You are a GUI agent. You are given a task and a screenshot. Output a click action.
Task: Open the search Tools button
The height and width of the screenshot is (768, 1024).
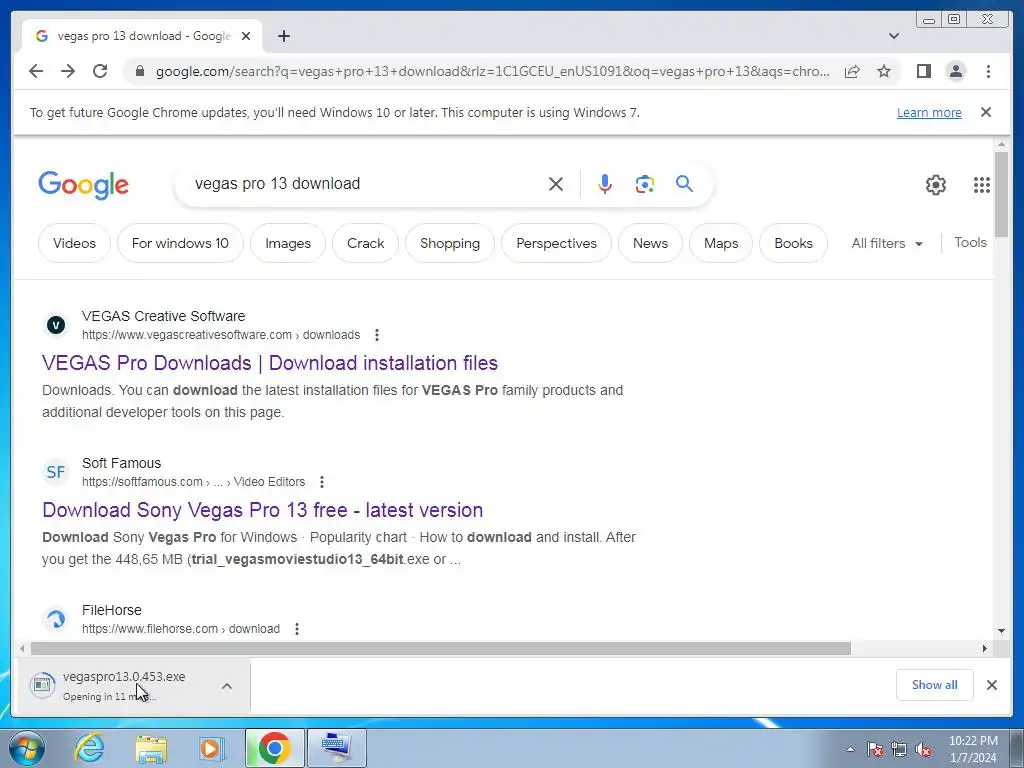point(970,242)
